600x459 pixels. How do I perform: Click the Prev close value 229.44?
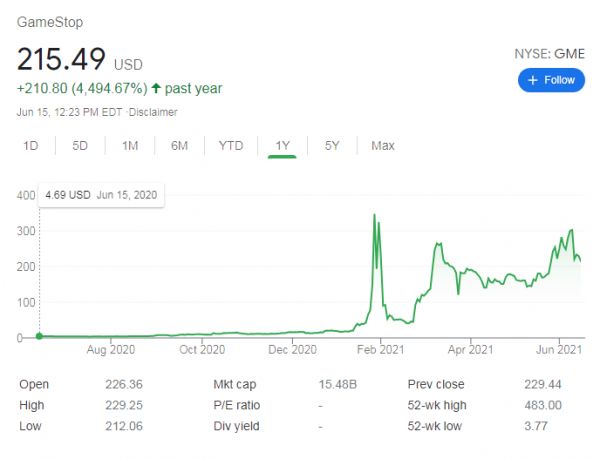pyautogui.click(x=541, y=384)
